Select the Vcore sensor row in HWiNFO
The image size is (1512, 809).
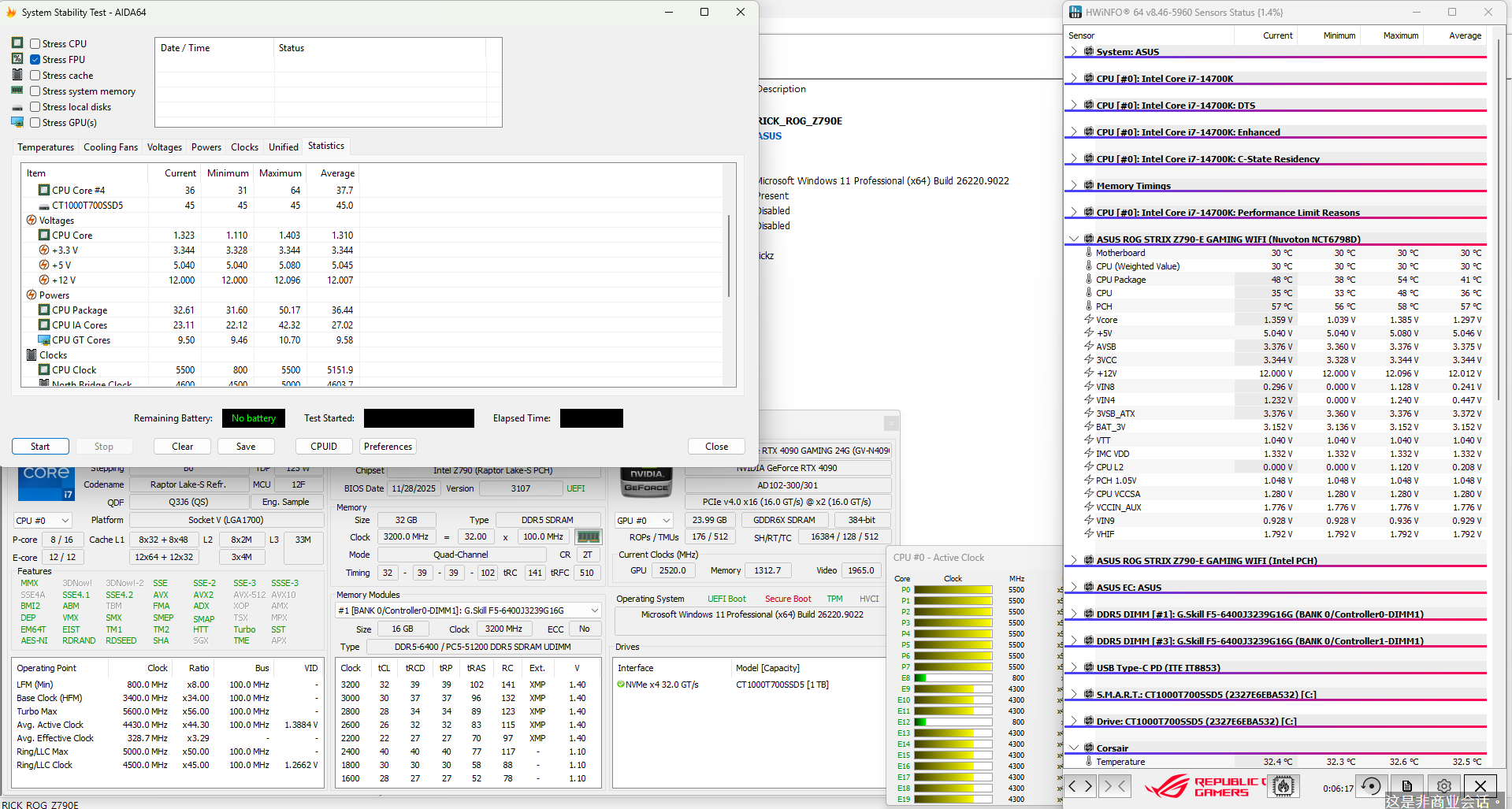point(1275,320)
